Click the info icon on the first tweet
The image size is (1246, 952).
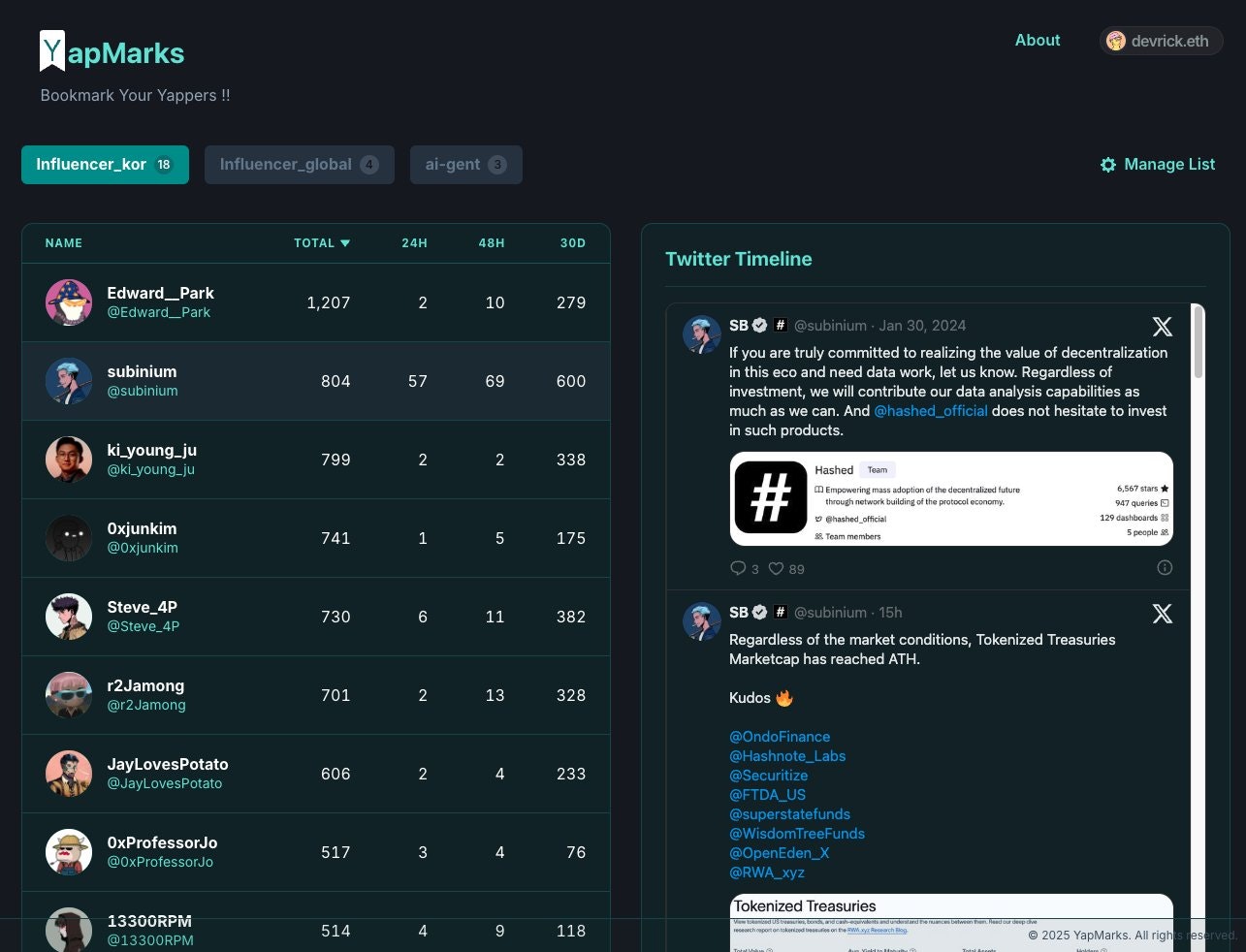pos(1165,568)
